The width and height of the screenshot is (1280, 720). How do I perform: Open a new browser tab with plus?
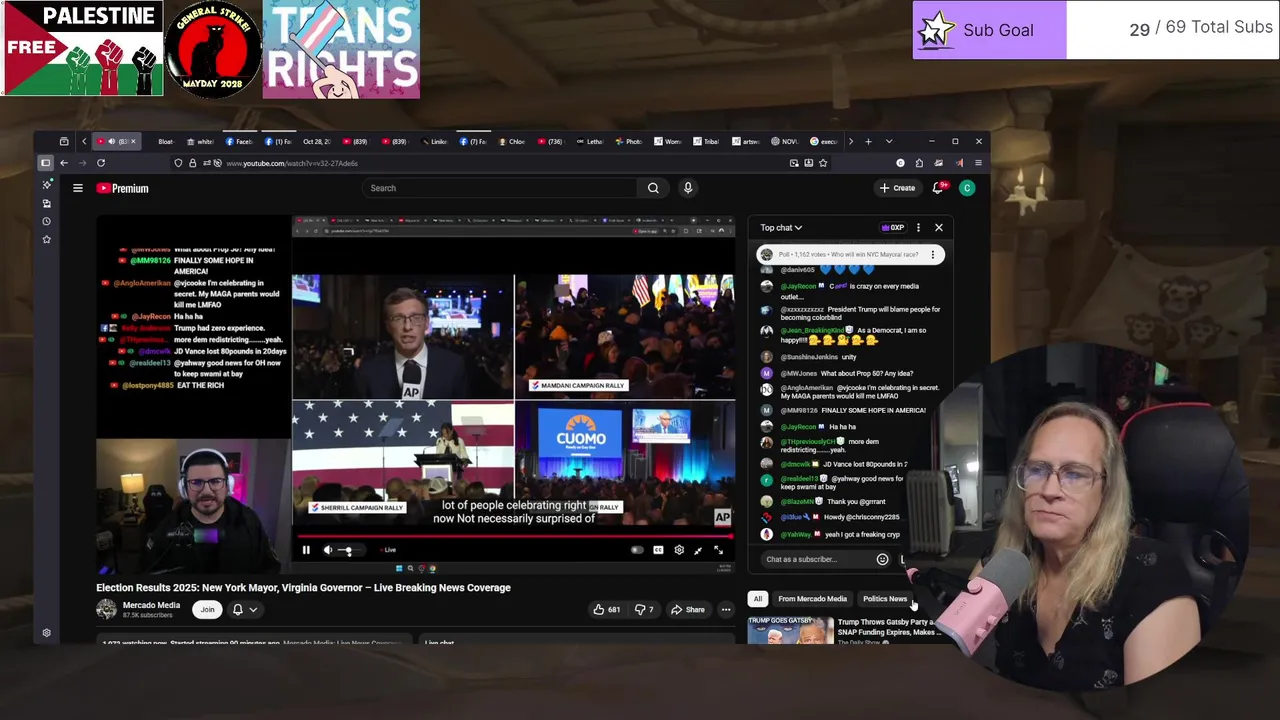coord(868,142)
